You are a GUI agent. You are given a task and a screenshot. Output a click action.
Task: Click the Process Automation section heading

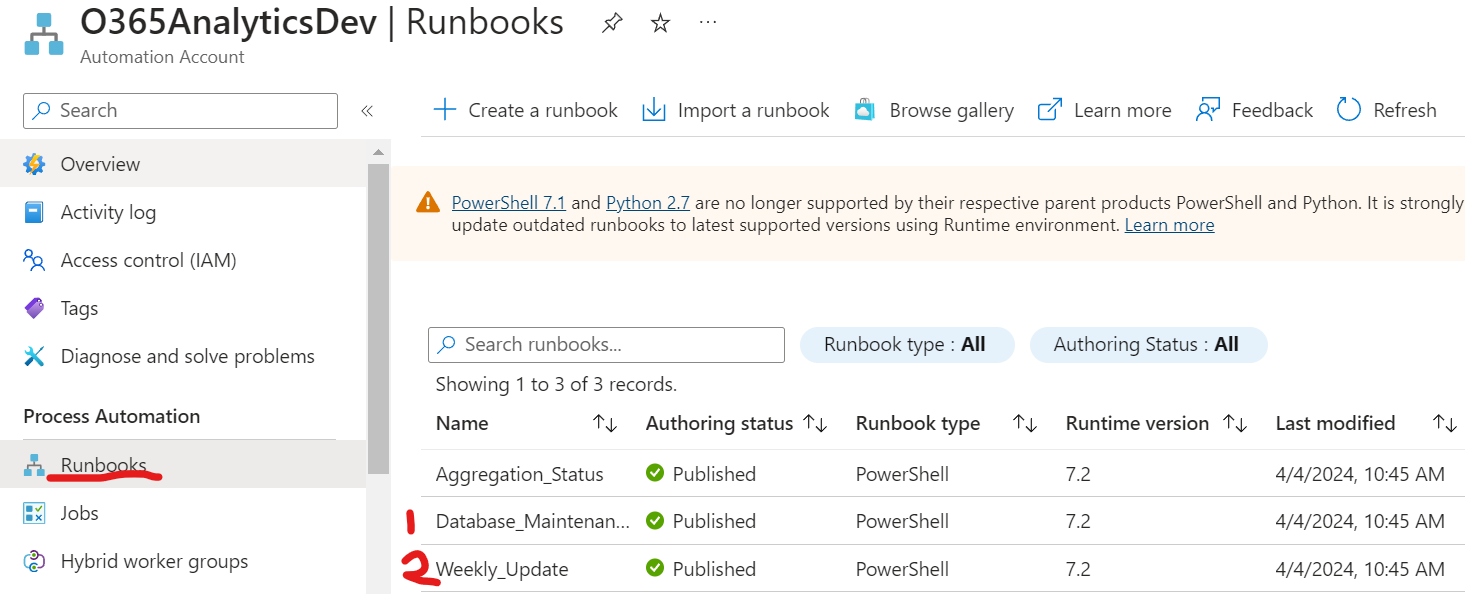pyautogui.click(x=112, y=416)
